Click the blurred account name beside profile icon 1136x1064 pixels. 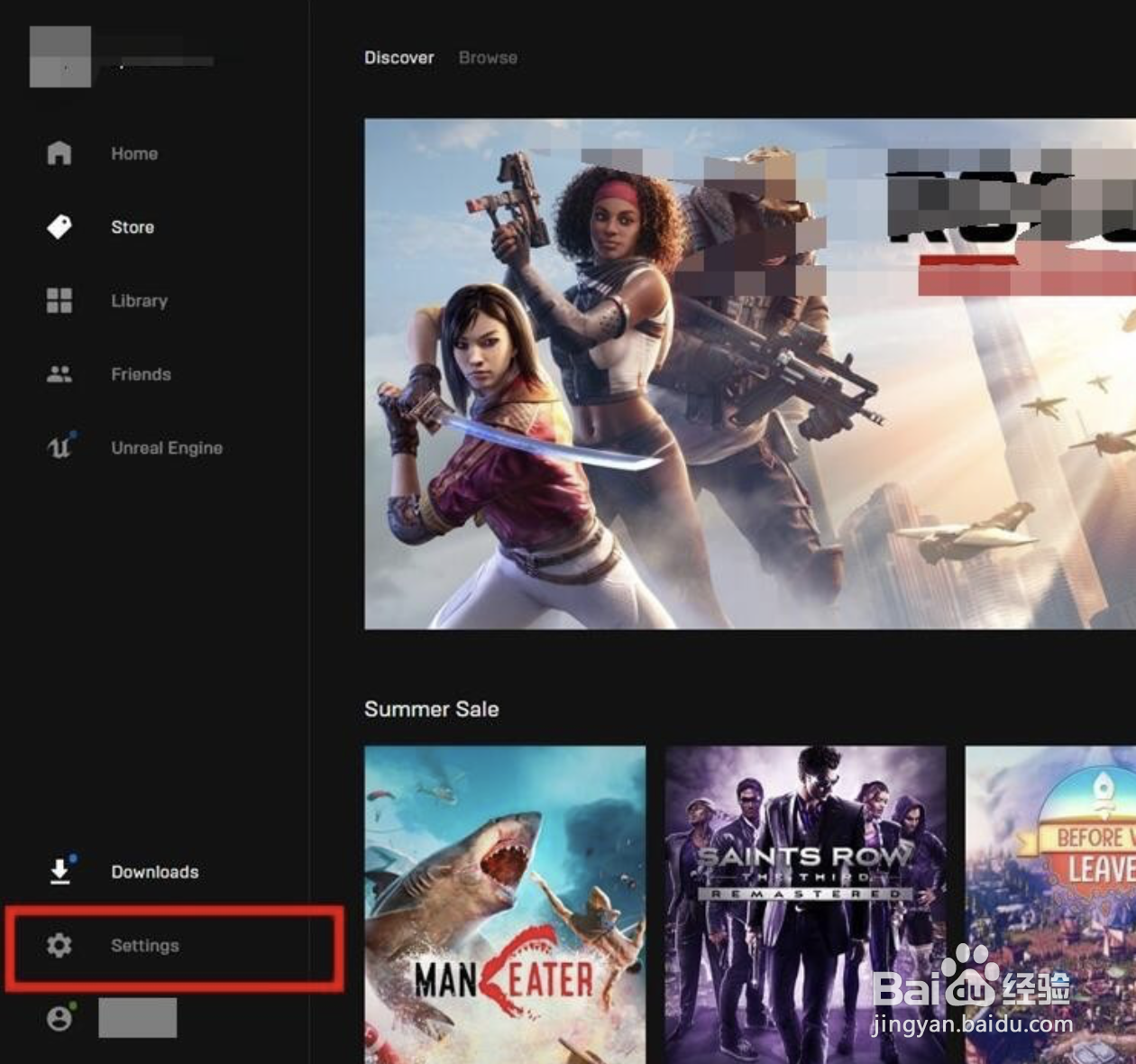(138, 1018)
